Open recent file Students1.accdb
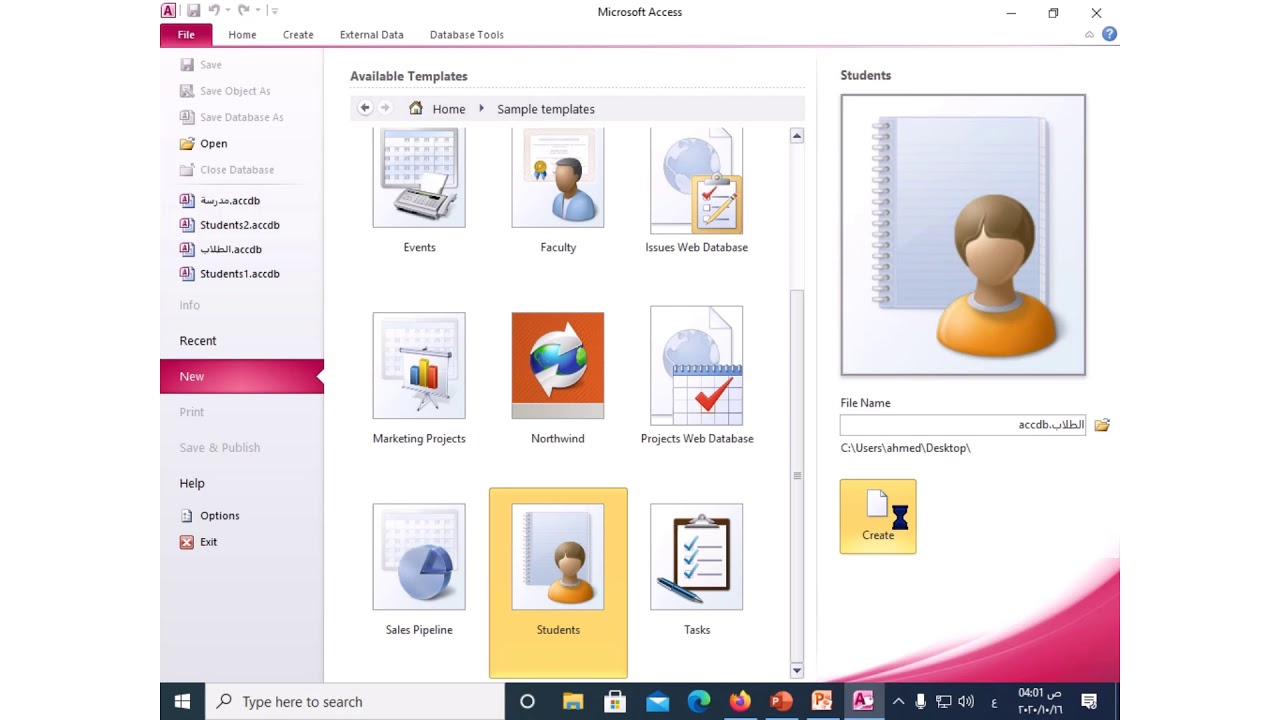 point(230,273)
